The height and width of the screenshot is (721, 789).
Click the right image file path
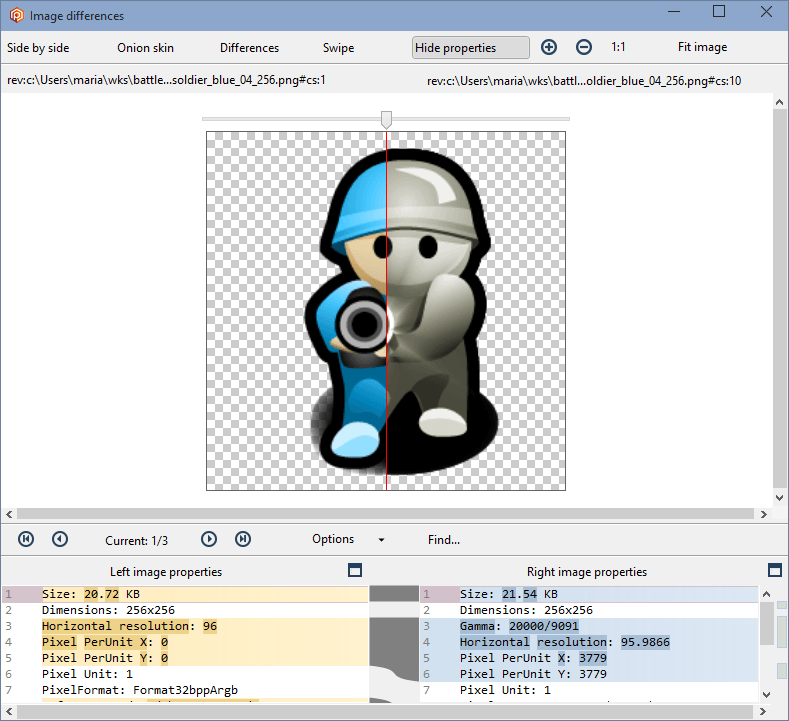click(584, 81)
